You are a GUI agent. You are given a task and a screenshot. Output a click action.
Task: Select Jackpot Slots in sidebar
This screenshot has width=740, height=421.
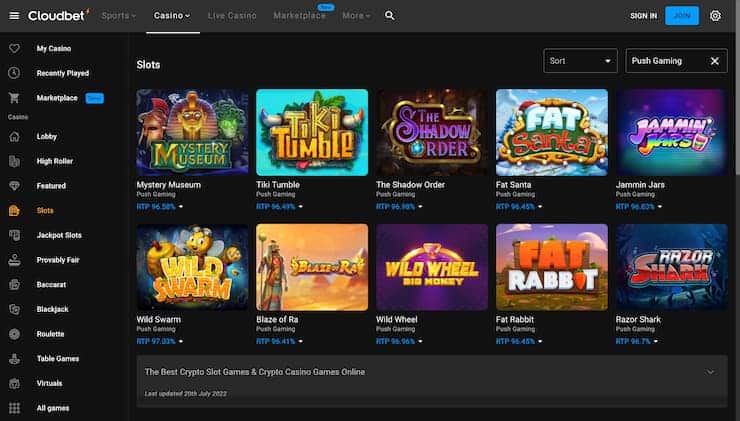pos(59,235)
